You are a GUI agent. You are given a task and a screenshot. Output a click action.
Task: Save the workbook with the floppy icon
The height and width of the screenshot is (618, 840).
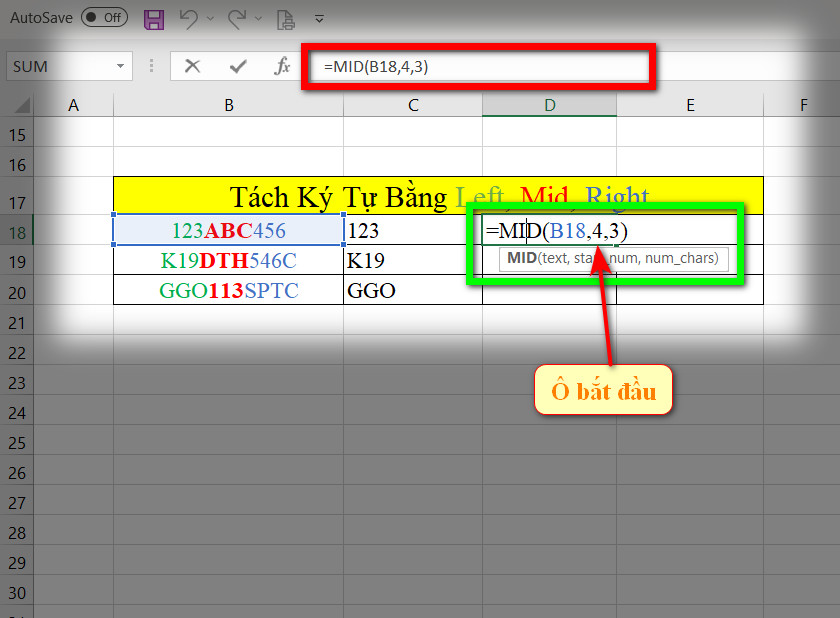[154, 19]
